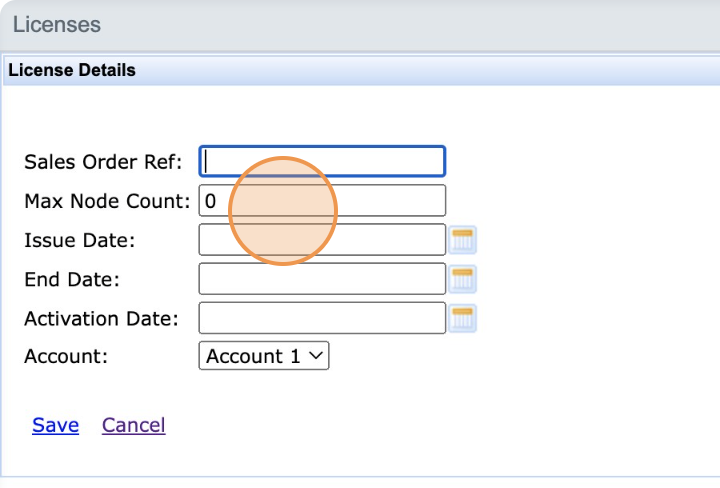
Task: Click the 'End Date:' label text
Action: (x=72, y=280)
